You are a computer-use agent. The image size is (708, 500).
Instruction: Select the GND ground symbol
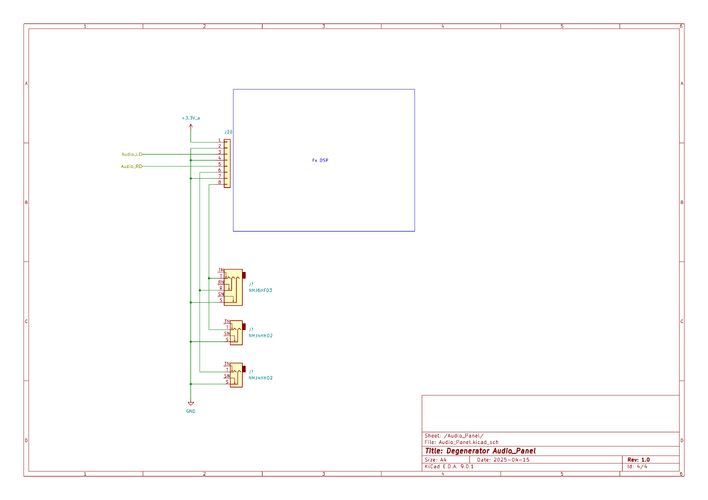point(191,403)
